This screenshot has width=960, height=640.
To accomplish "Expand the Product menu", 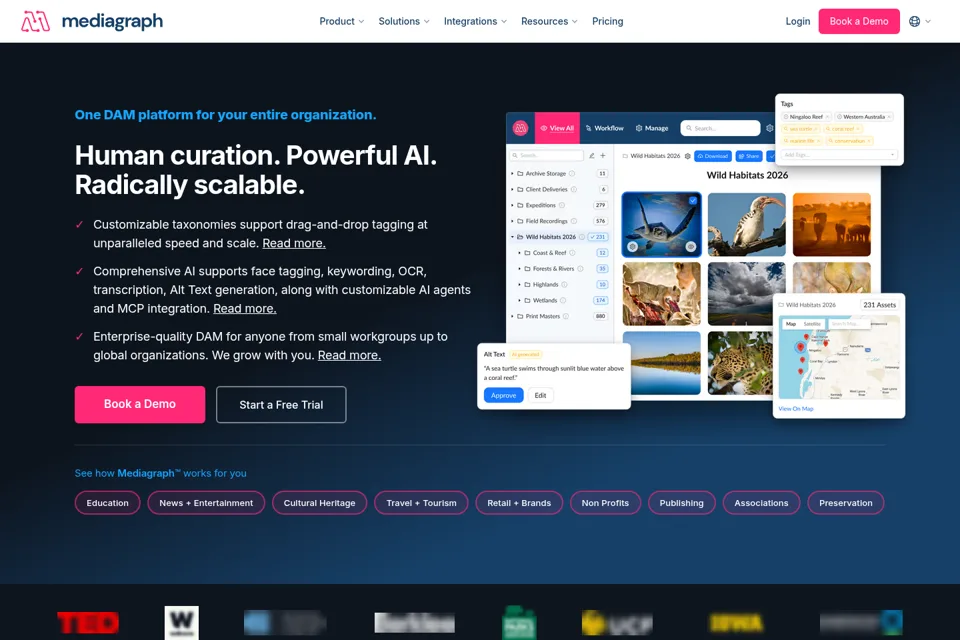I will [x=342, y=21].
